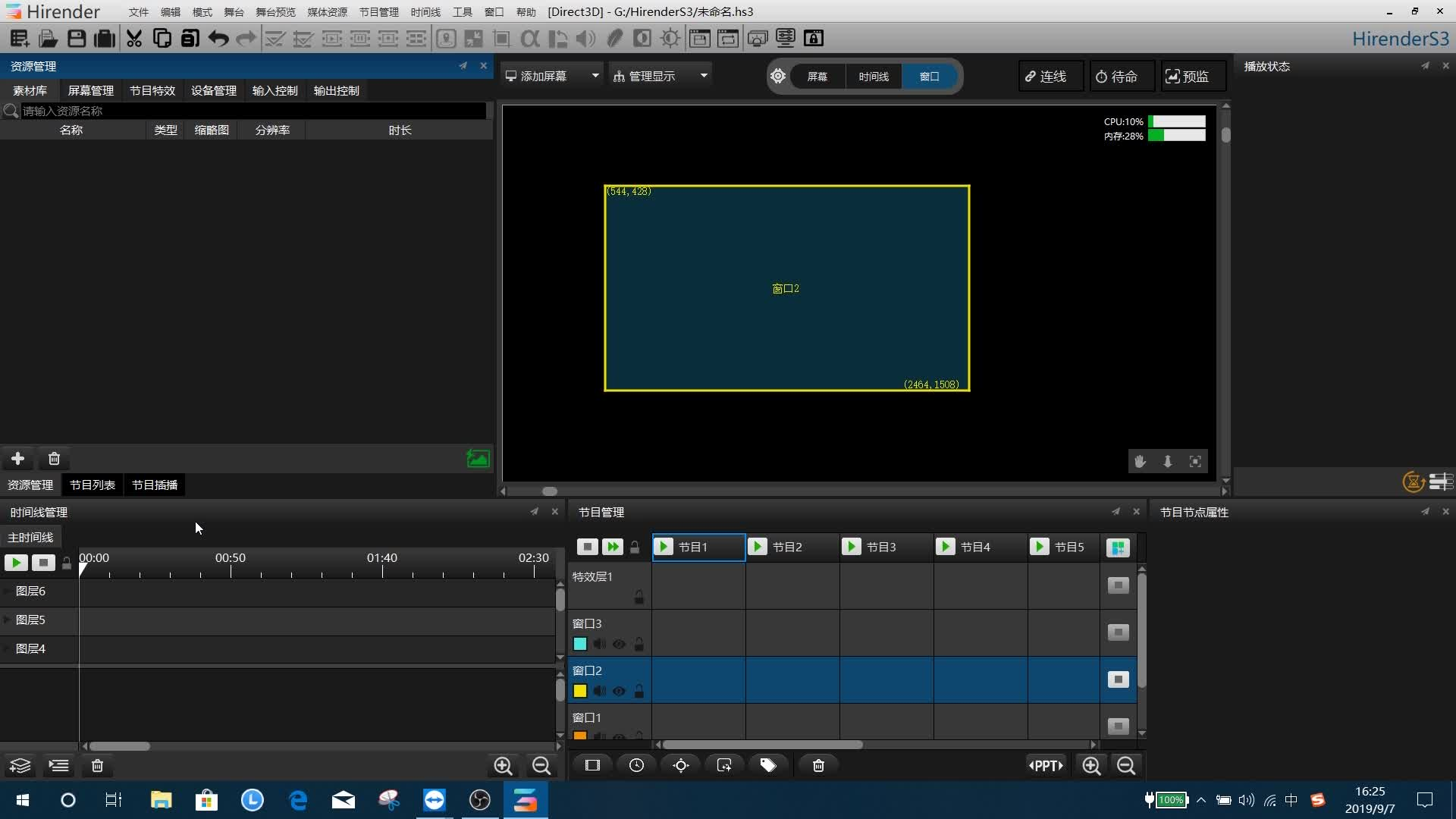The image size is (1456, 819).
Task: Click the cyan color swatch of 窗口3
Action: click(x=580, y=644)
